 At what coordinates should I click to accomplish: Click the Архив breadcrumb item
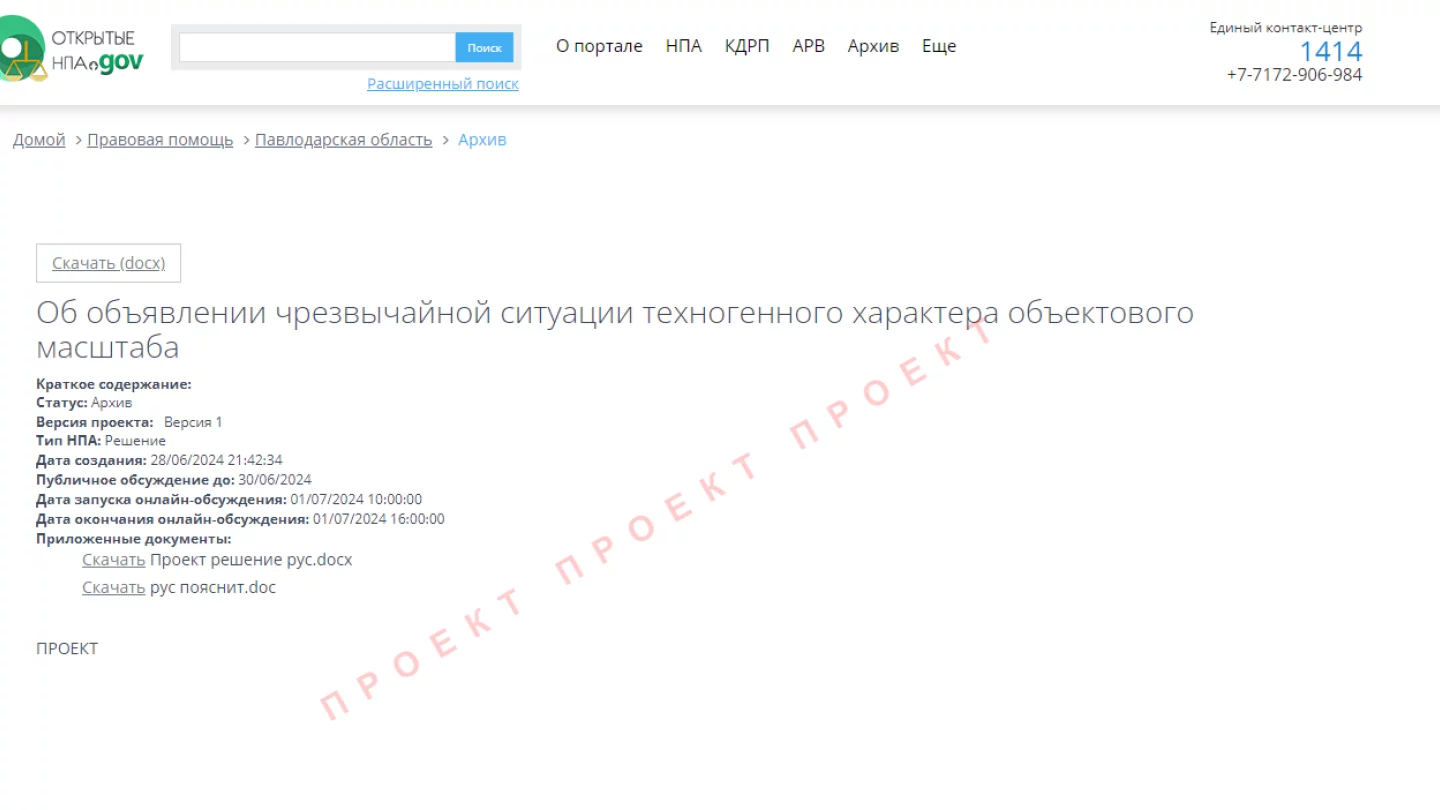482,140
